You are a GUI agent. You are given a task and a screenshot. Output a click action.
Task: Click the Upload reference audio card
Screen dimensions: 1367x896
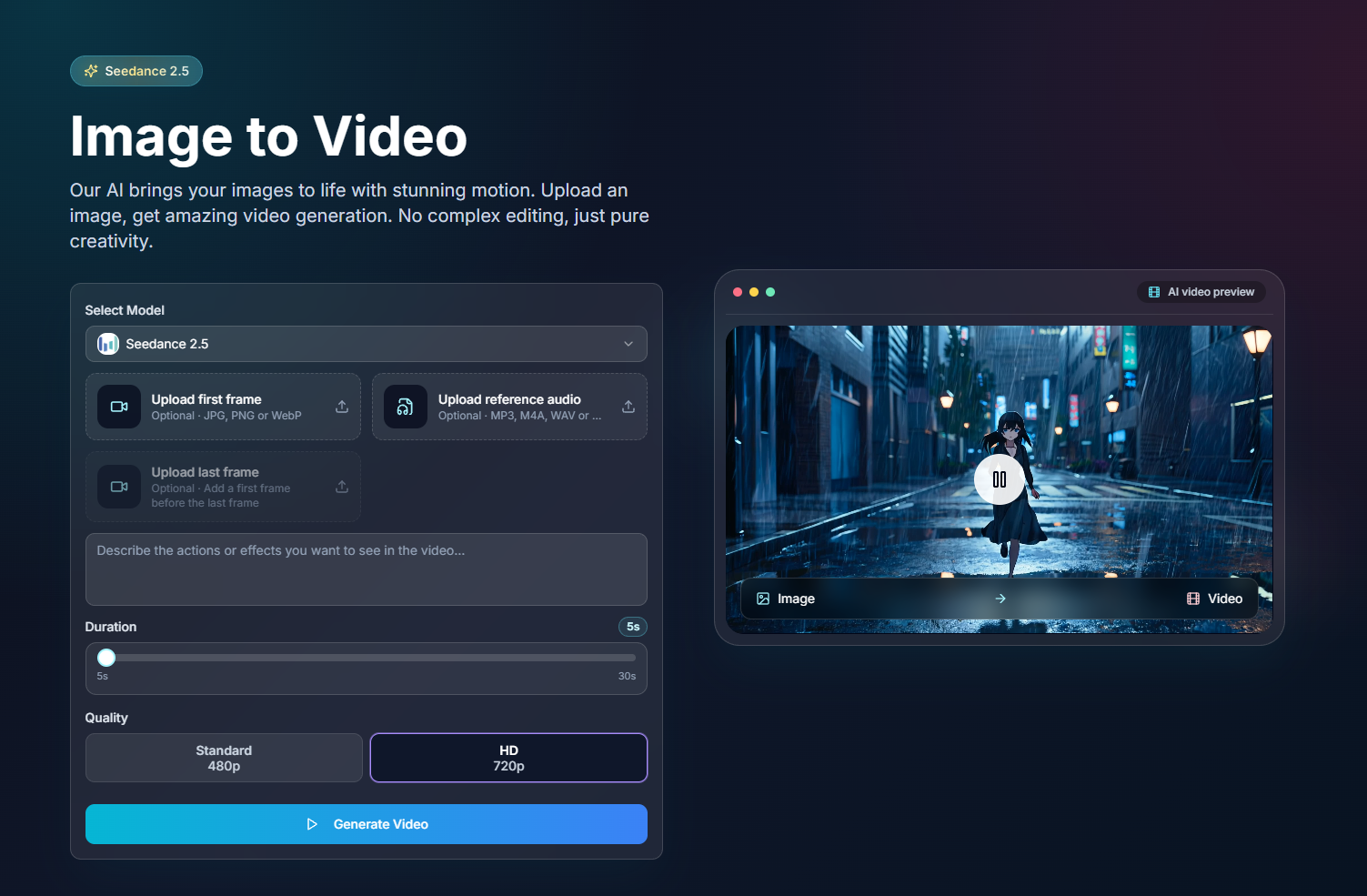(509, 407)
